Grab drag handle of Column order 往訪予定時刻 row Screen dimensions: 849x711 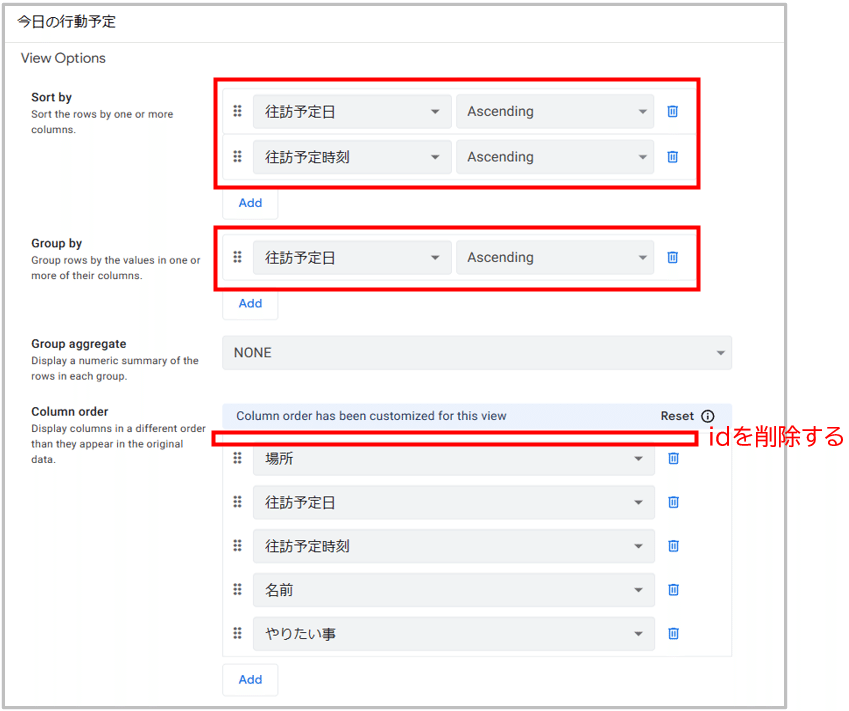pyautogui.click(x=237, y=545)
